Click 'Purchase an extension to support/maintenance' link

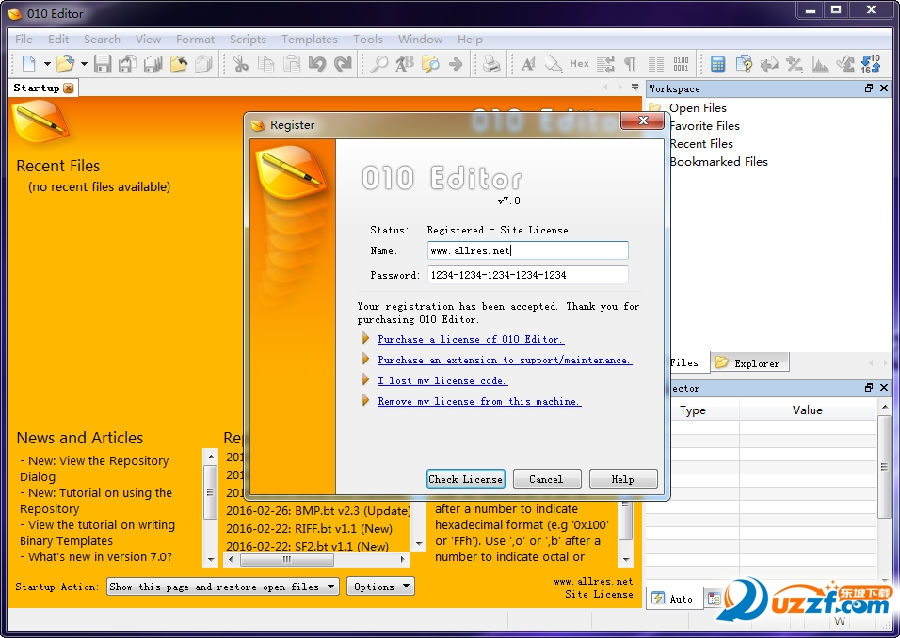click(x=505, y=360)
